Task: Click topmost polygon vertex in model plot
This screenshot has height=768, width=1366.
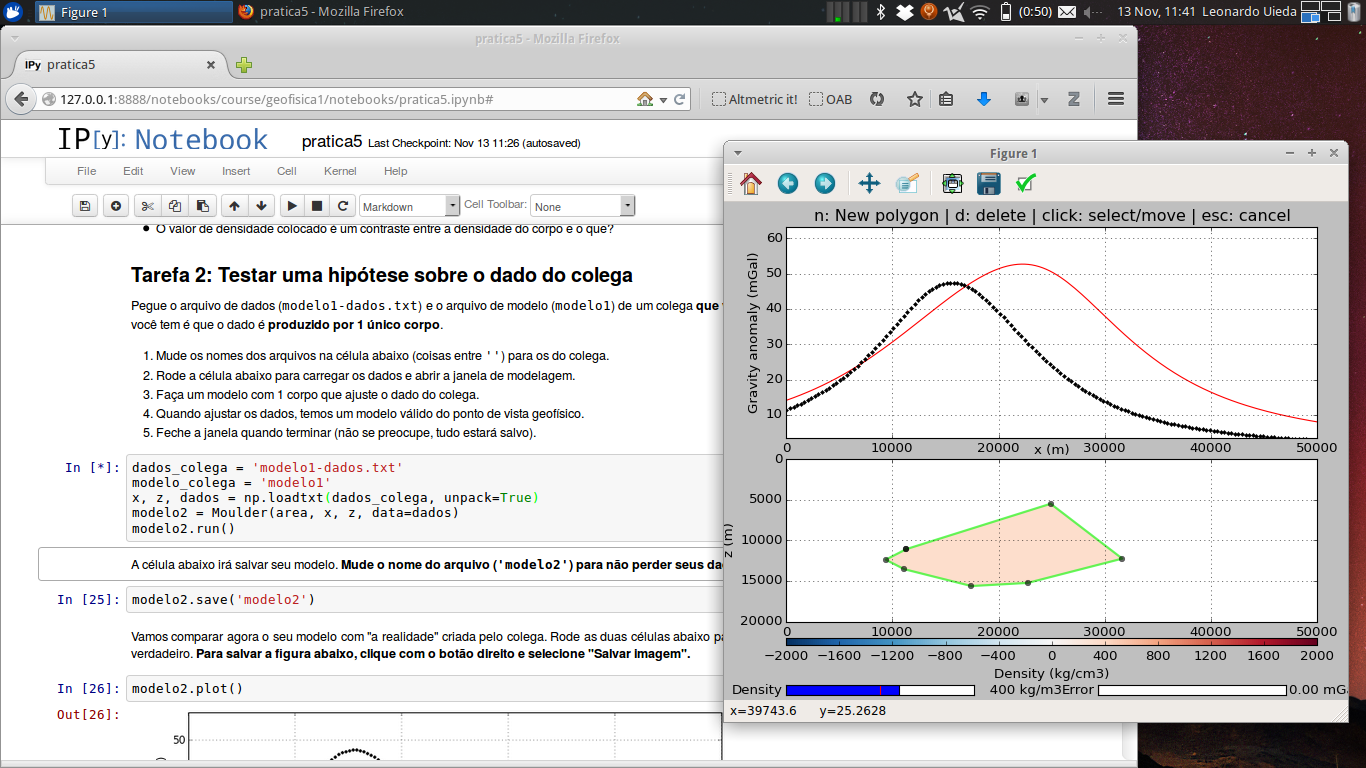Action: (x=1050, y=504)
